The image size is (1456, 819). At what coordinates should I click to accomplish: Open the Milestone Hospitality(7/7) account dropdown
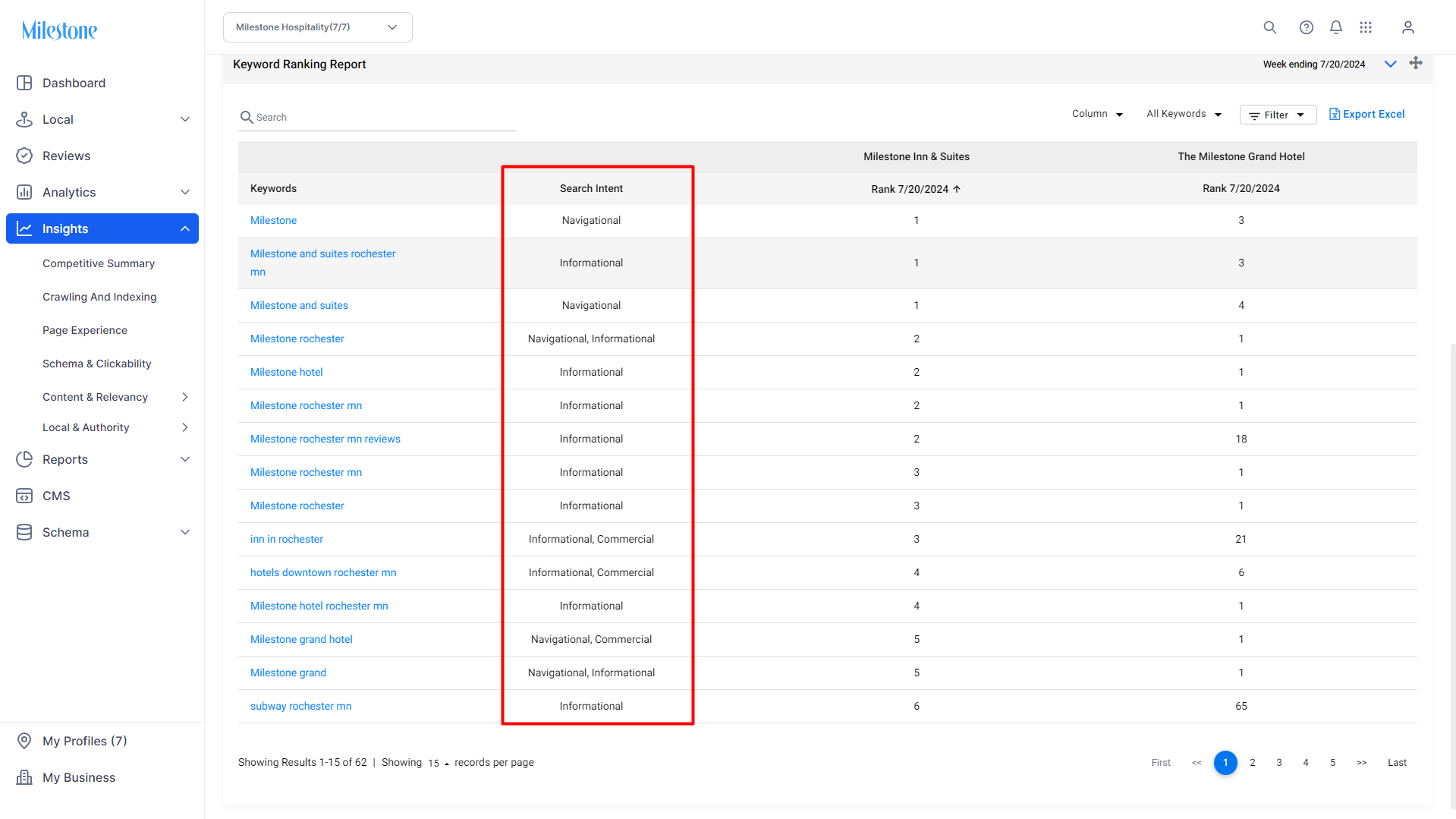point(318,27)
